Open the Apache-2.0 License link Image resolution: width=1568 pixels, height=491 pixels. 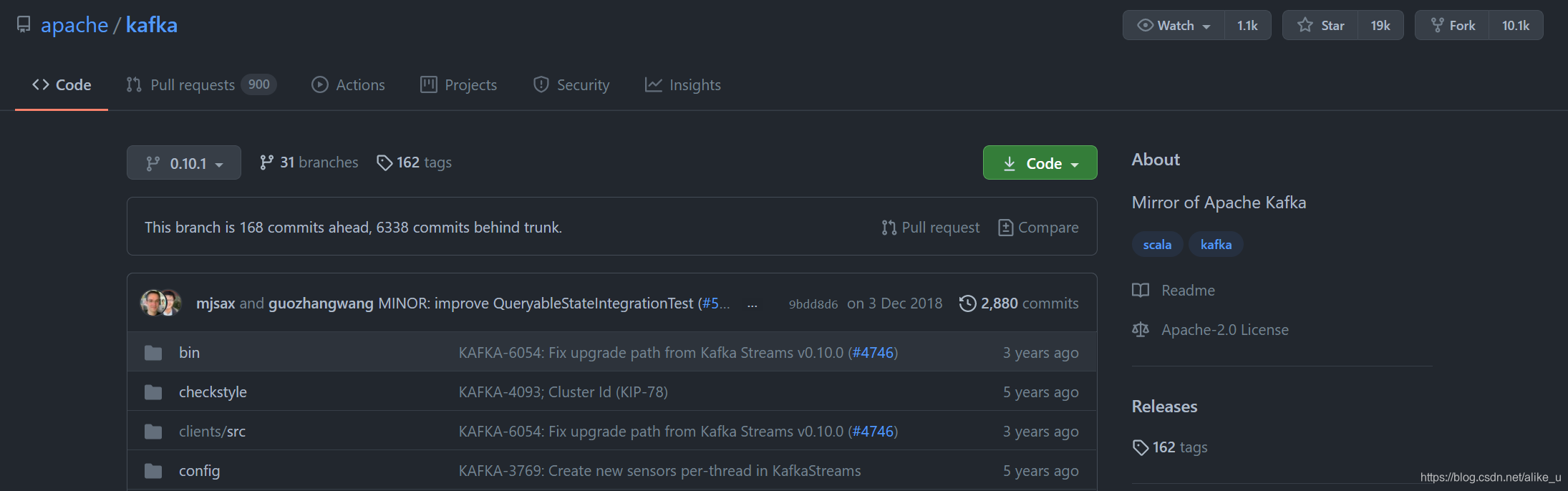(x=1210, y=330)
